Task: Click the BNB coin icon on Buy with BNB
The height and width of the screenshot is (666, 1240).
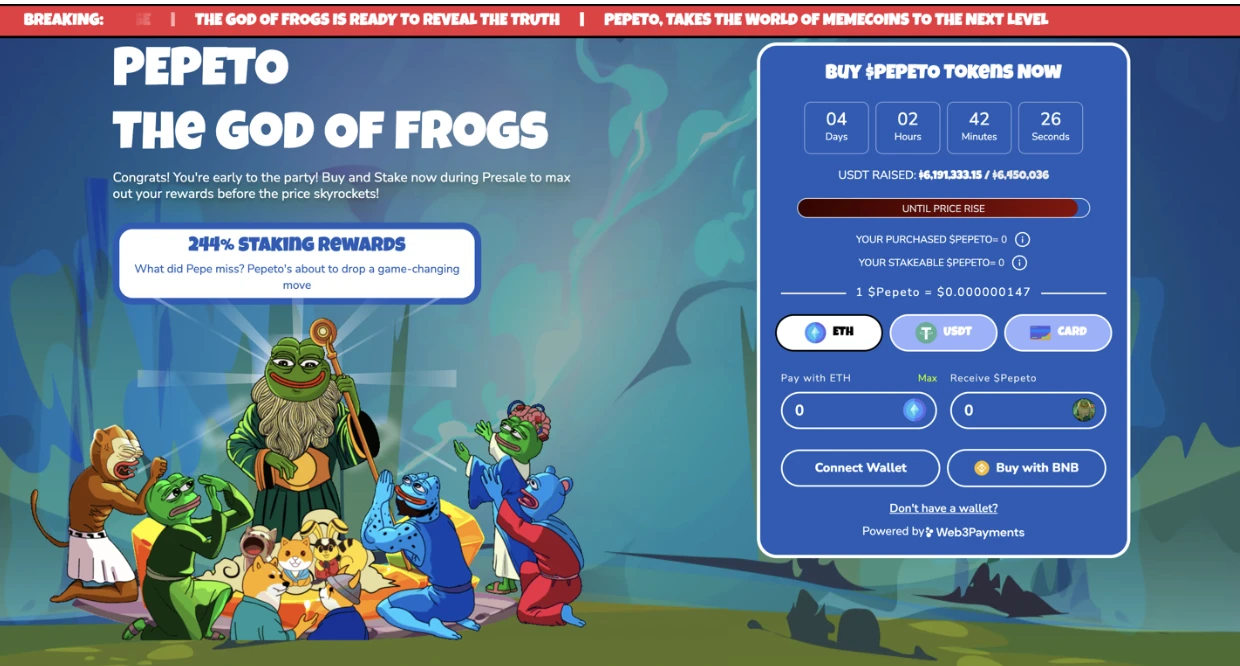Action: pos(981,468)
